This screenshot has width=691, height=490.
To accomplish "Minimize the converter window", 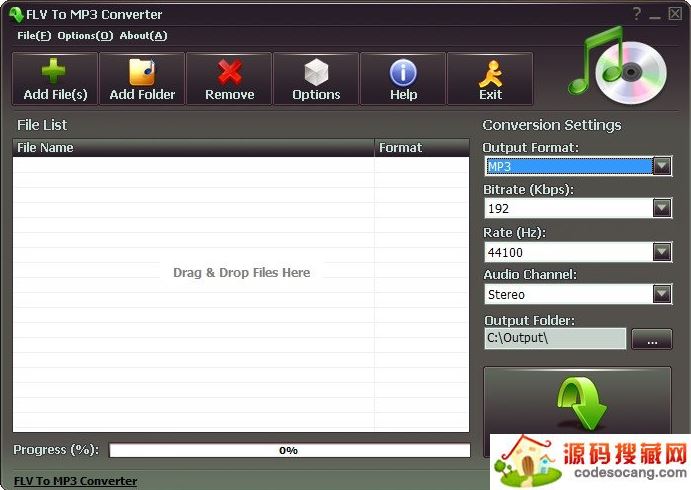I will pyautogui.click(x=655, y=15).
